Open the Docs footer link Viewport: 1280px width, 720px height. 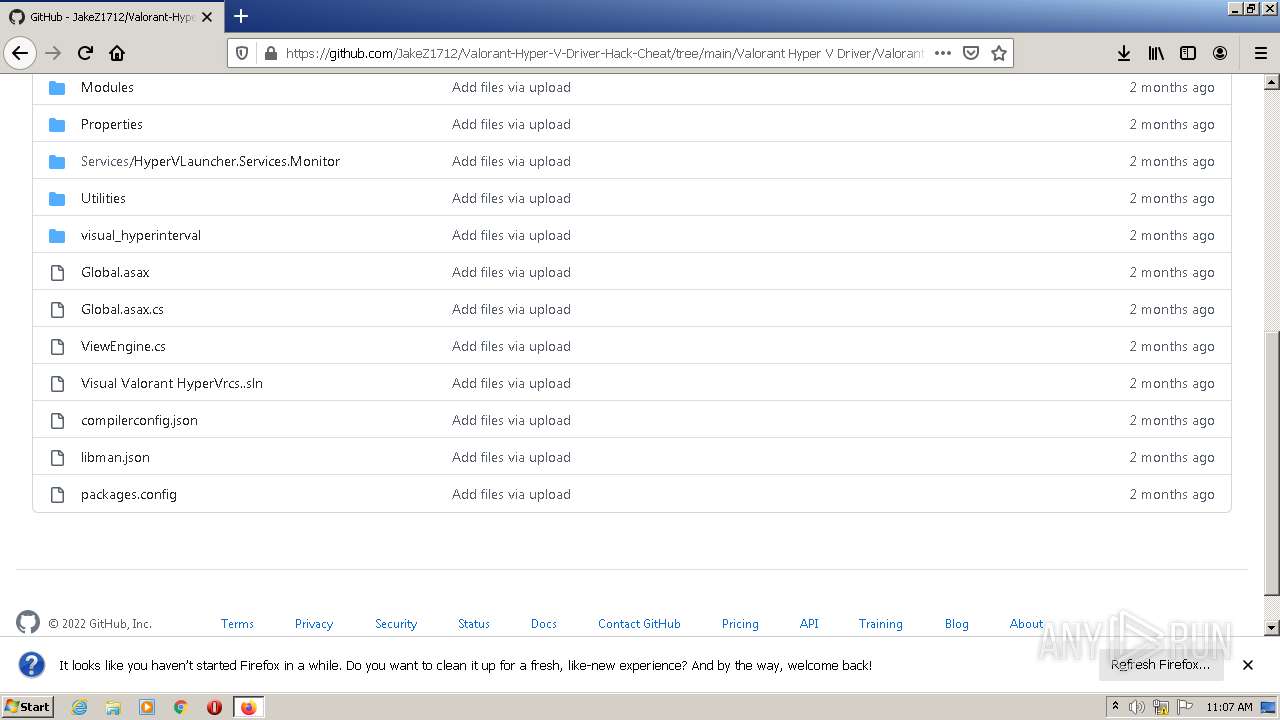pos(544,623)
